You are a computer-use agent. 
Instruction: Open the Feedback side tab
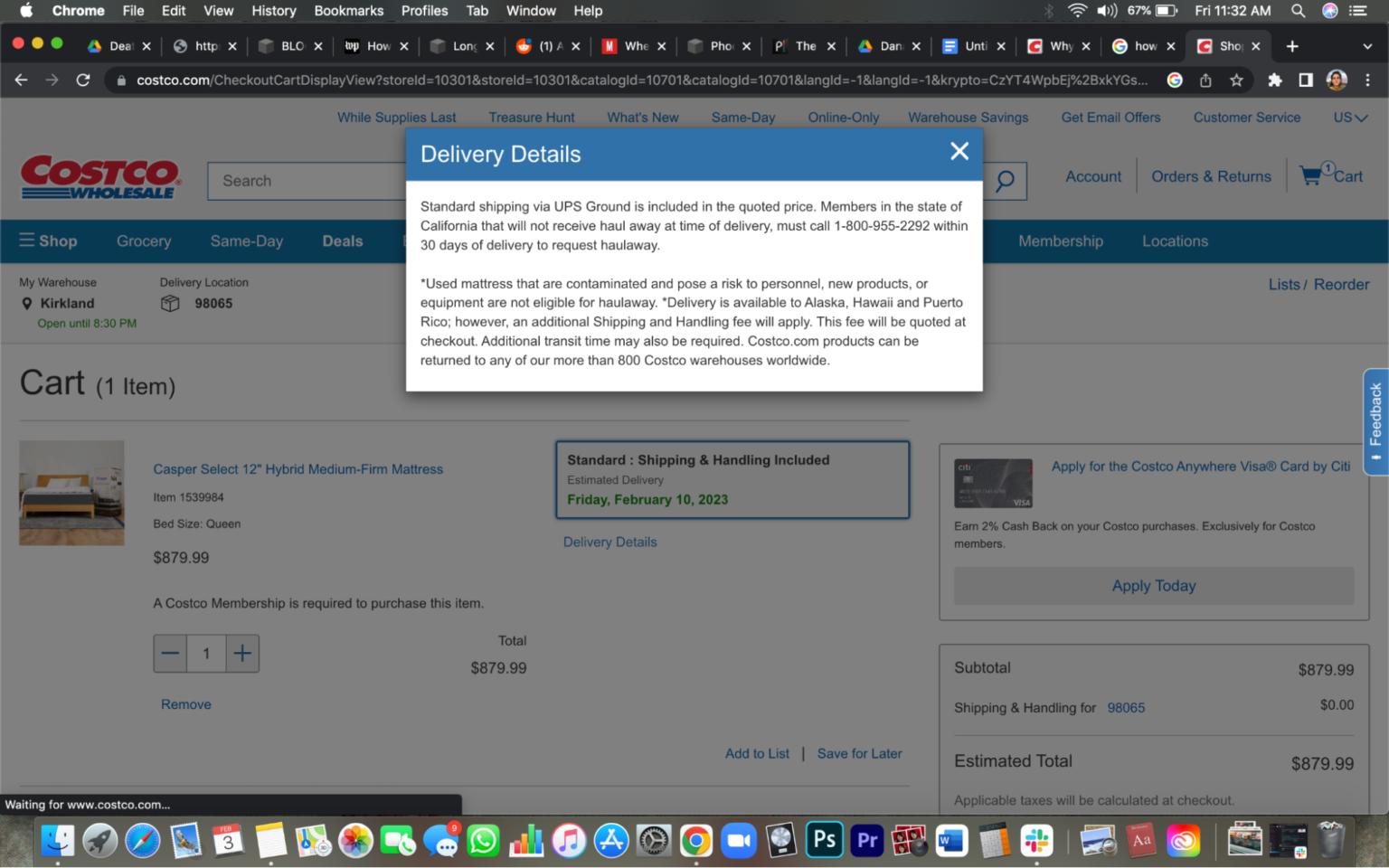[x=1375, y=420]
